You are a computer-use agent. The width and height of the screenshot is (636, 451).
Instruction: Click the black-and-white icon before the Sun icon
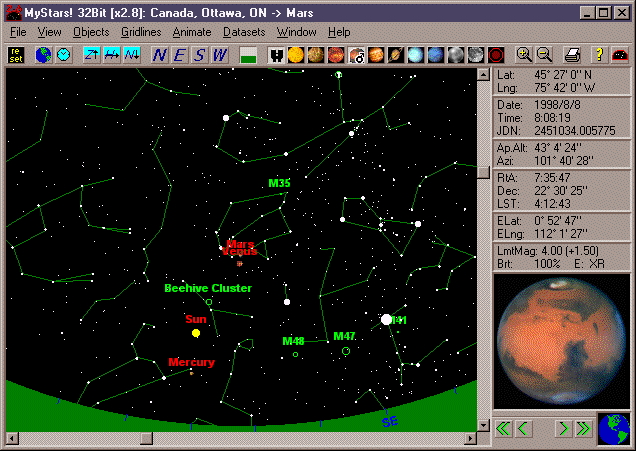point(276,55)
